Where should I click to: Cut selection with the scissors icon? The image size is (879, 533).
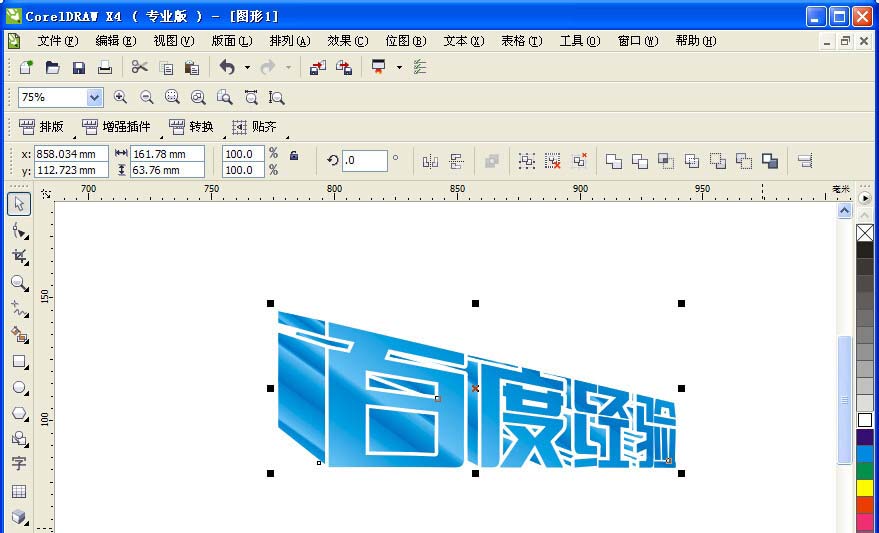coord(140,68)
